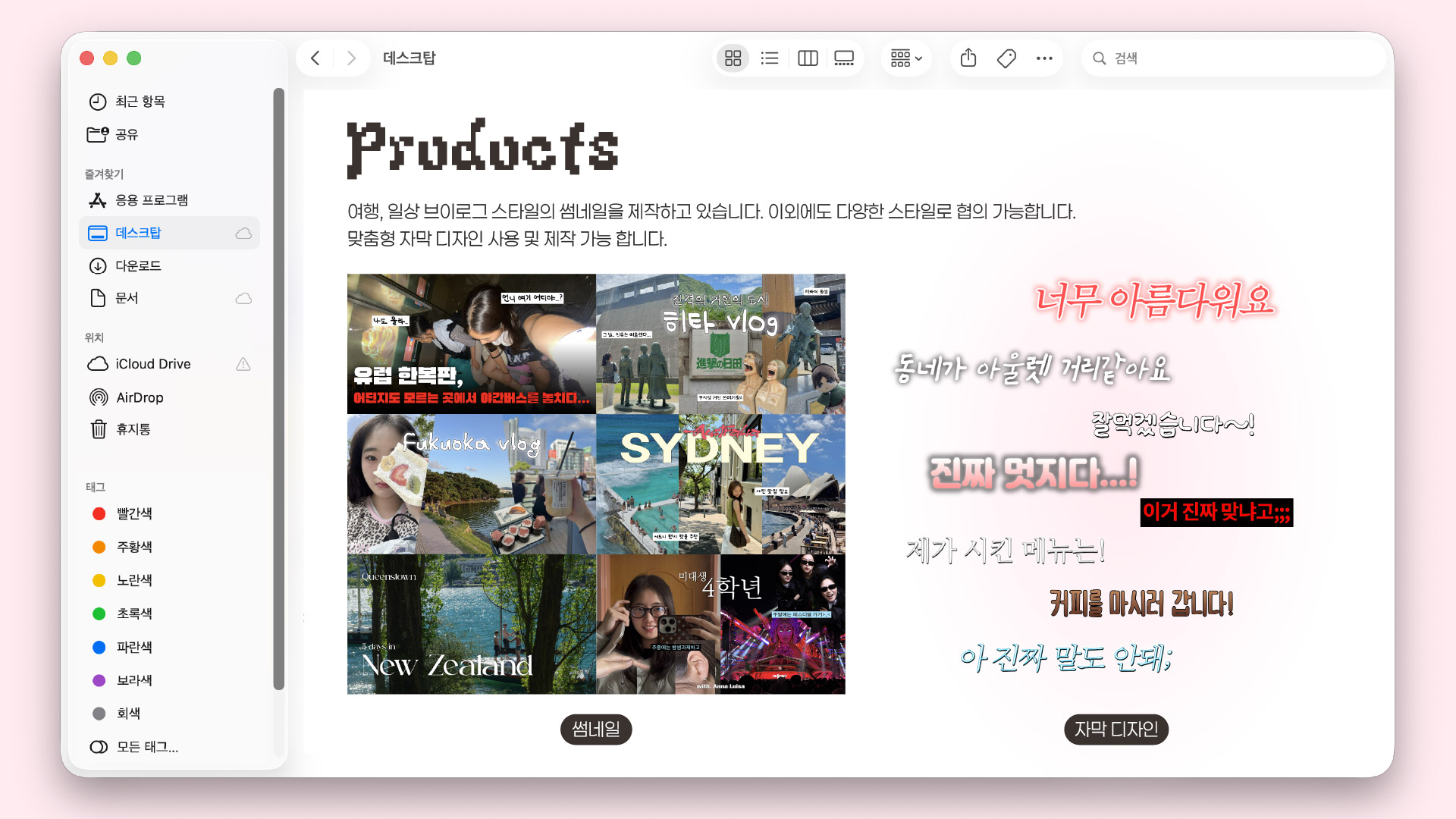1456x819 pixels.
Task: Open the New Zealand thumbnail
Action: click(472, 624)
